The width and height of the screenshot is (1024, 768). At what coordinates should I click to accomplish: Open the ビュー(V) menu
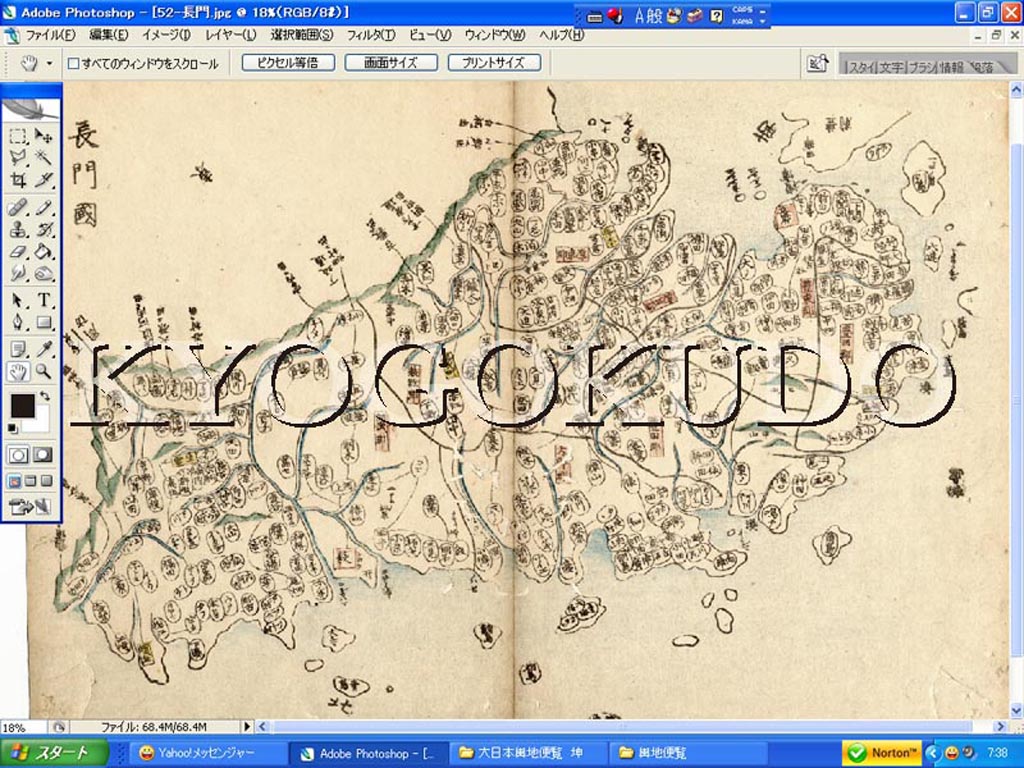click(430, 35)
